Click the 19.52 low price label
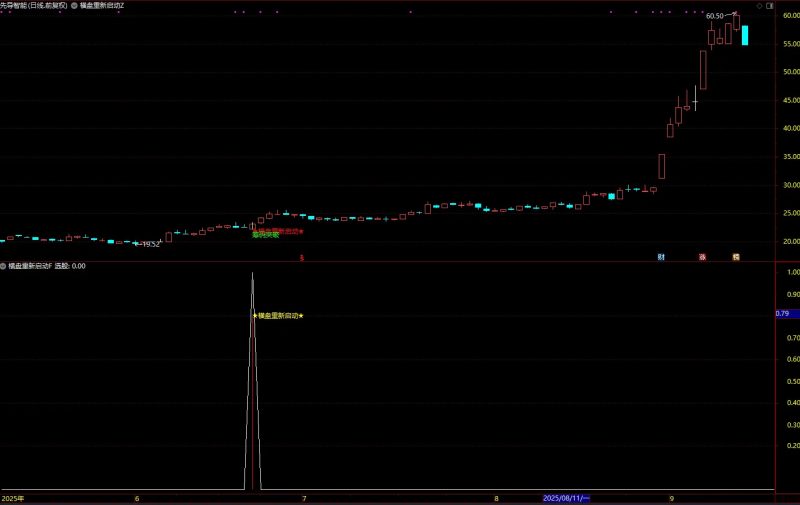This screenshot has height=505, width=800. (x=150, y=244)
